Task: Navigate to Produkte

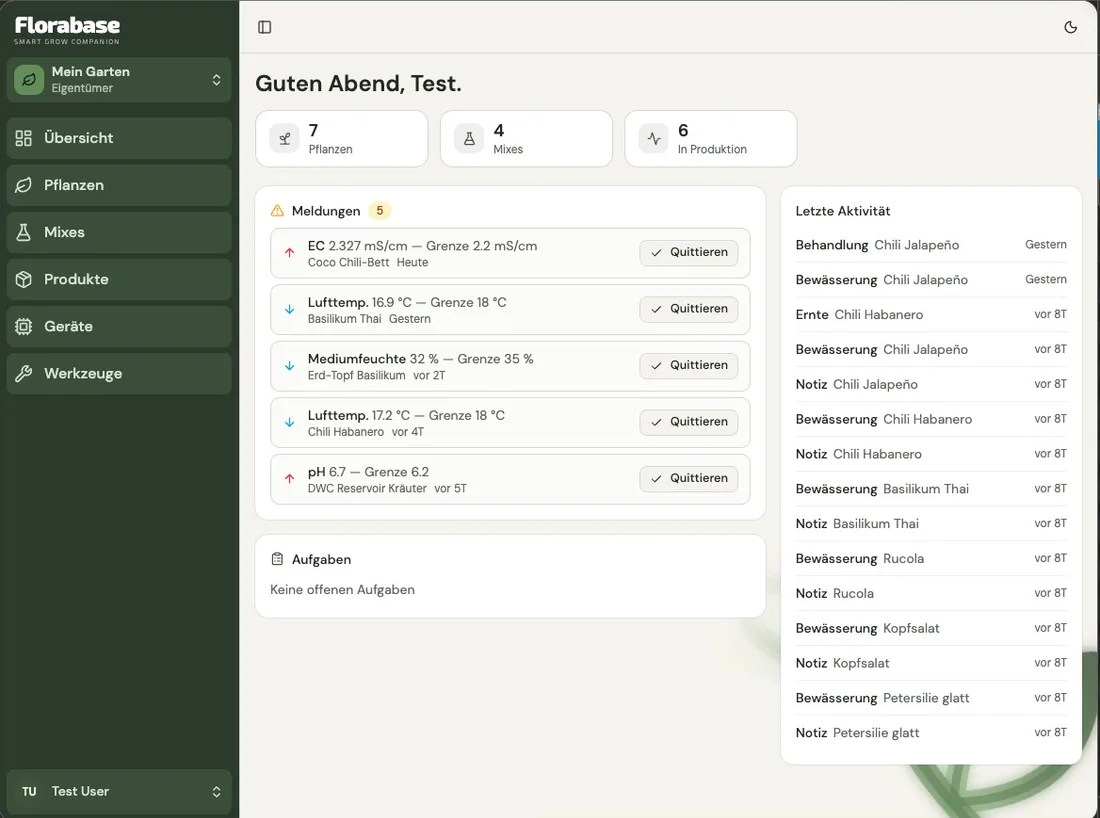Action: pyautogui.click(x=119, y=279)
